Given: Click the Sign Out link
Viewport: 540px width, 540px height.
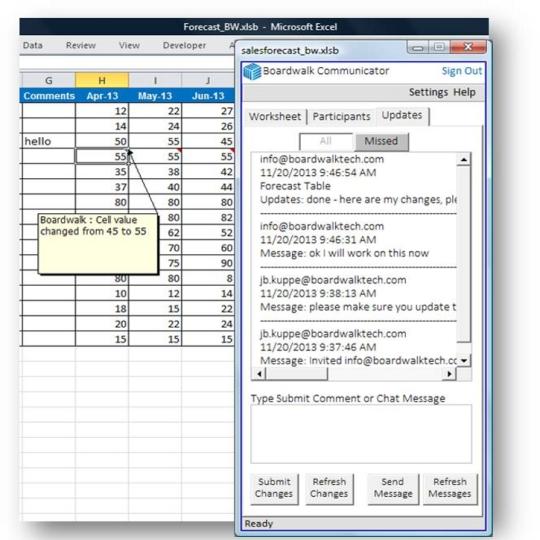Looking at the screenshot, I should (x=461, y=71).
